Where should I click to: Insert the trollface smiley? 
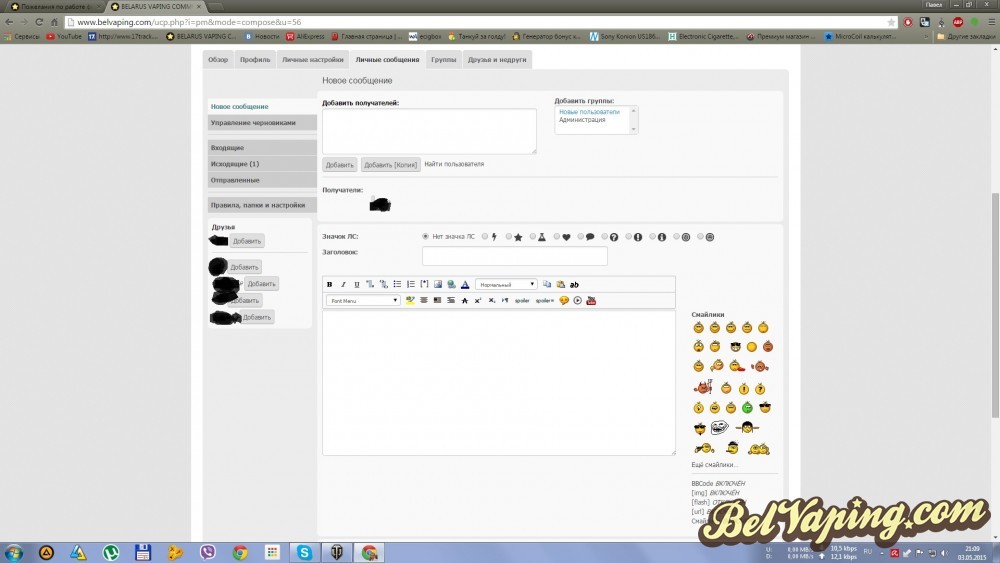pyautogui.click(x=719, y=428)
